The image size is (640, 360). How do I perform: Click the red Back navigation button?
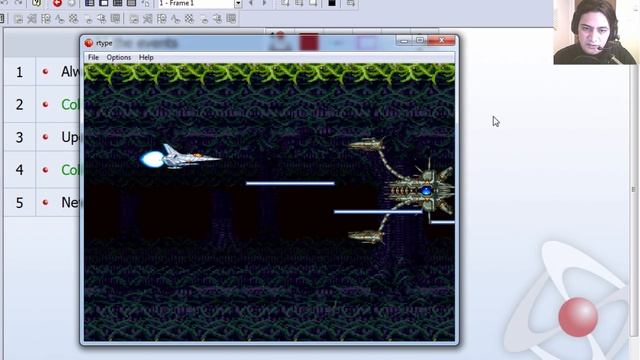[57, 3]
